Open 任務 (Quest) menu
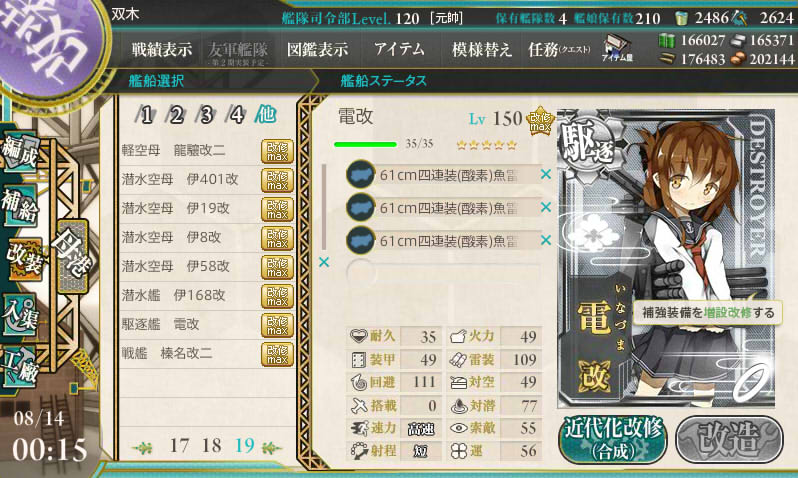 [x=559, y=50]
